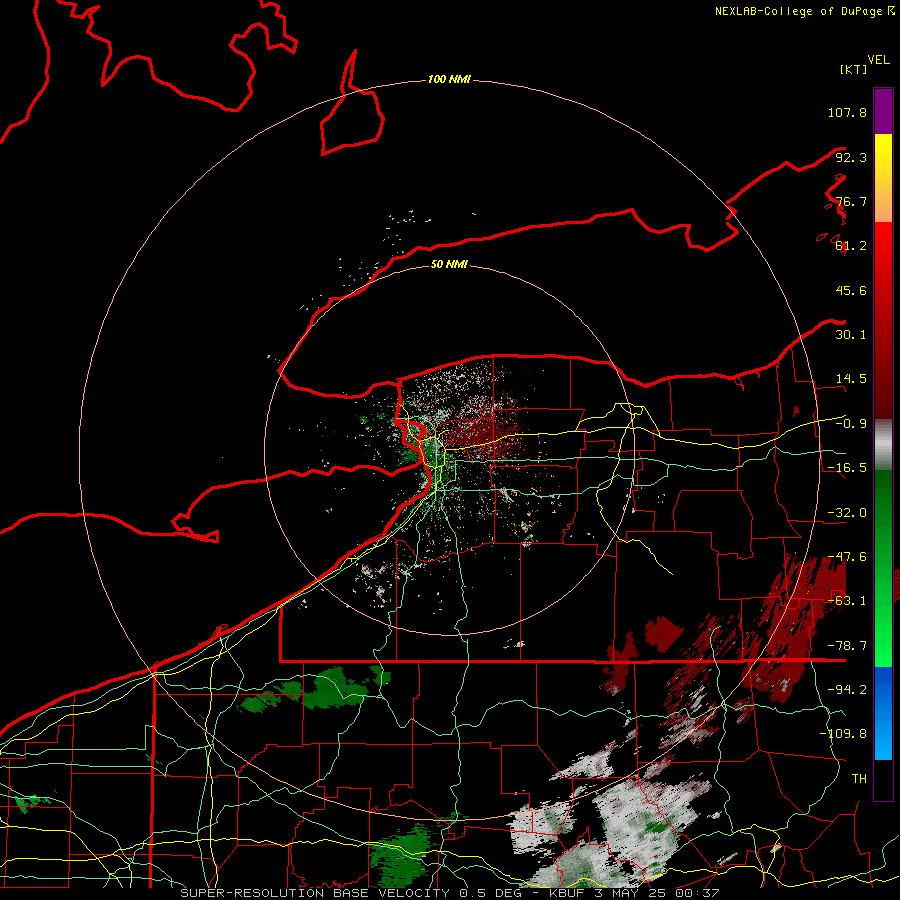The height and width of the screenshot is (900, 900).
Task: Select the -78.7 scale value
Action: (847, 646)
